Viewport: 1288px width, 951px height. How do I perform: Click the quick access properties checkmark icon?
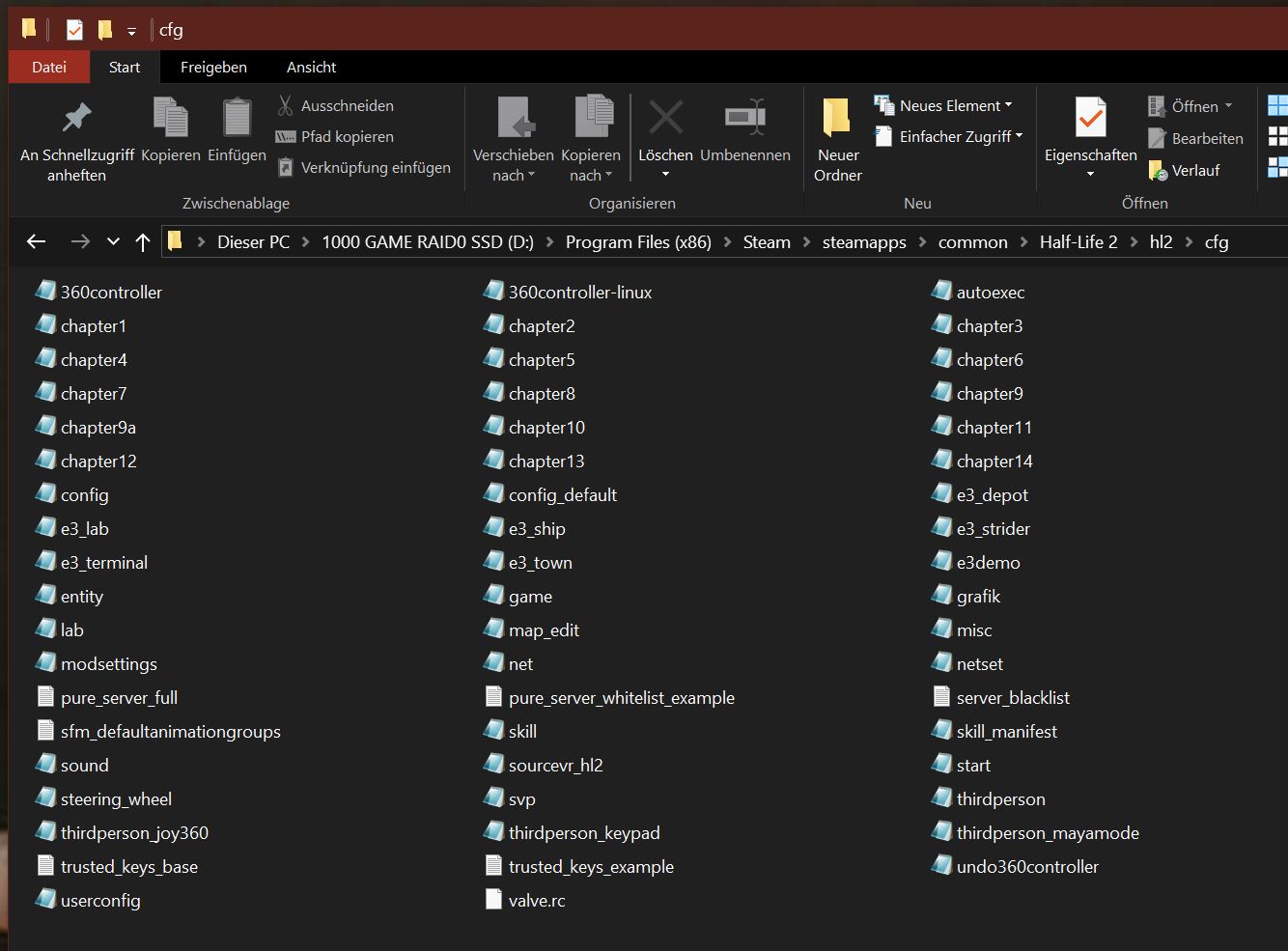(x=74, y=30)
